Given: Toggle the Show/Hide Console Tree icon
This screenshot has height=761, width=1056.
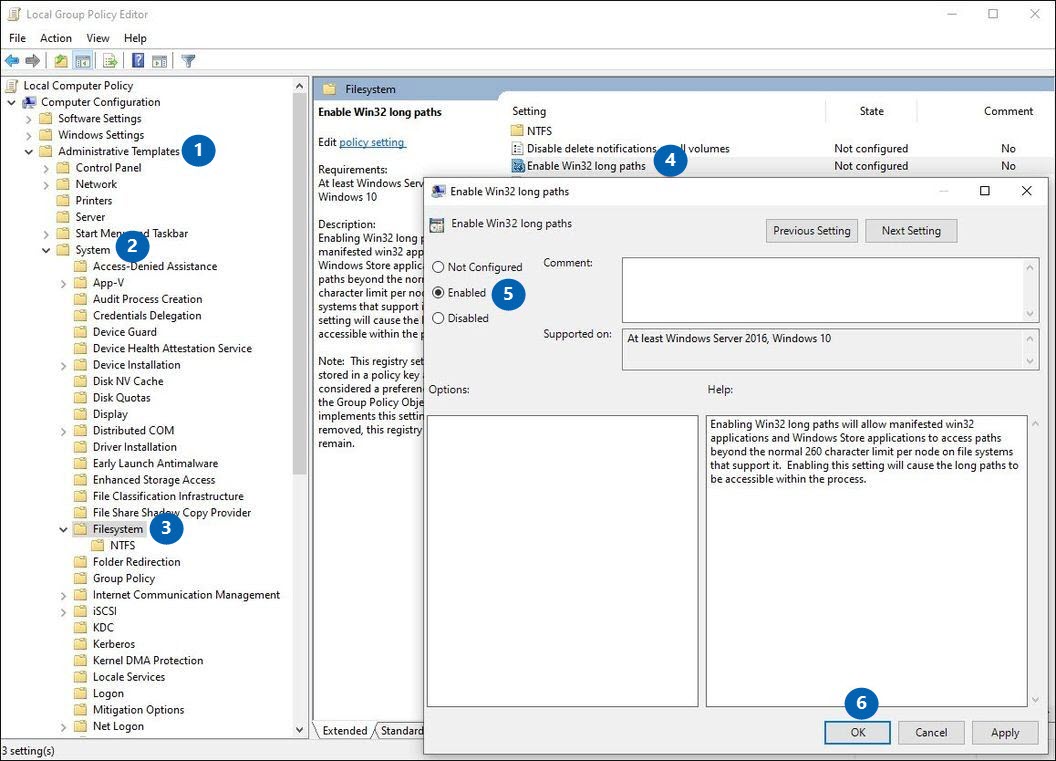Looking at the screenshot, I should (83, 61).
